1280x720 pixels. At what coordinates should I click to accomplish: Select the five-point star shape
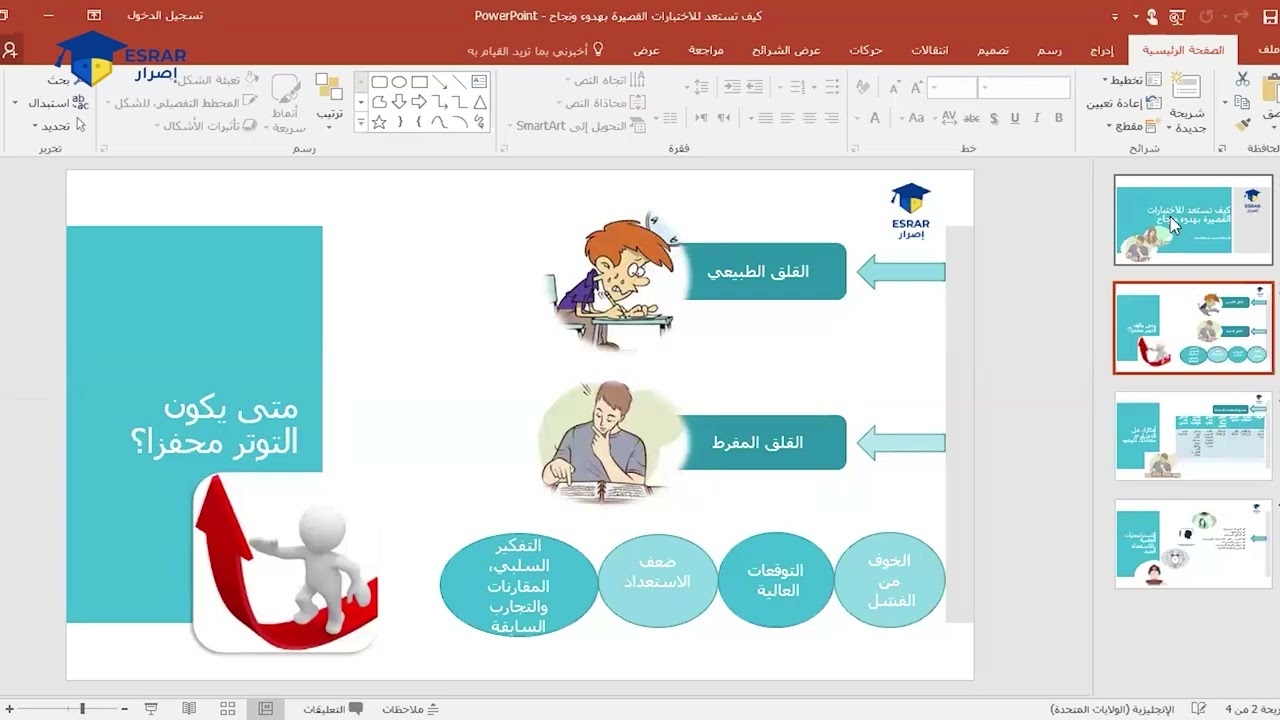point(379,122)
